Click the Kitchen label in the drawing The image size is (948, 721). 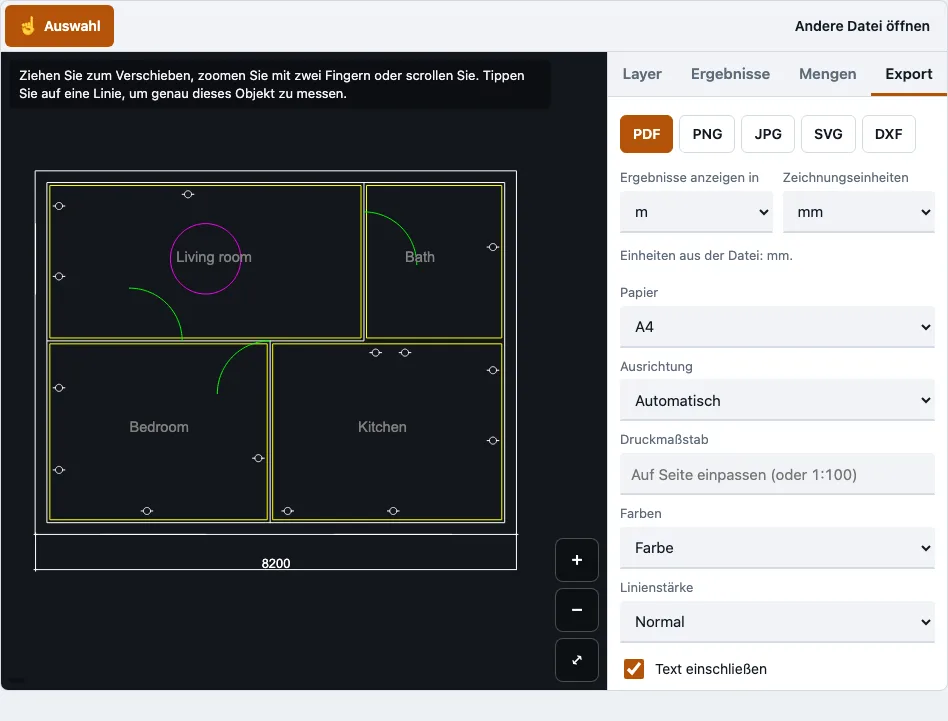(382, 427)
